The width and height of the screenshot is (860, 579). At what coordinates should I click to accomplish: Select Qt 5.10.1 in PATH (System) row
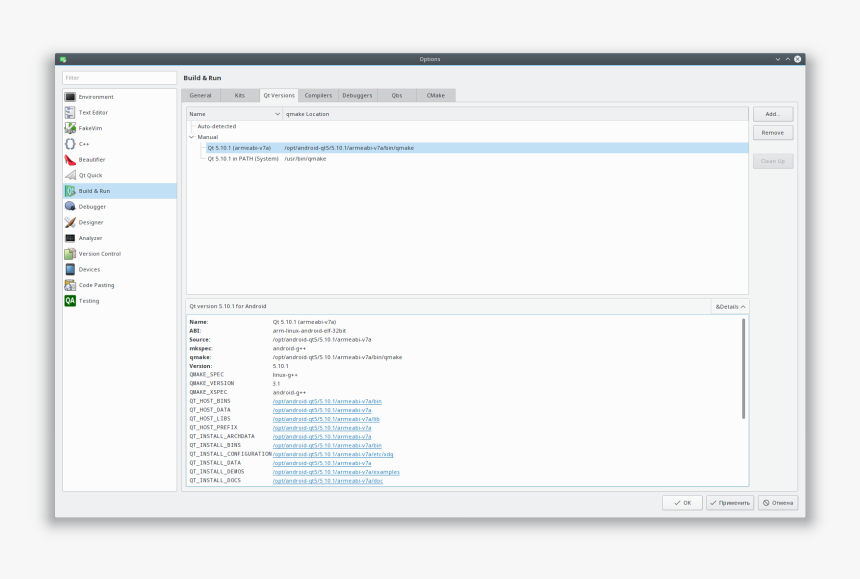point(243,159)
